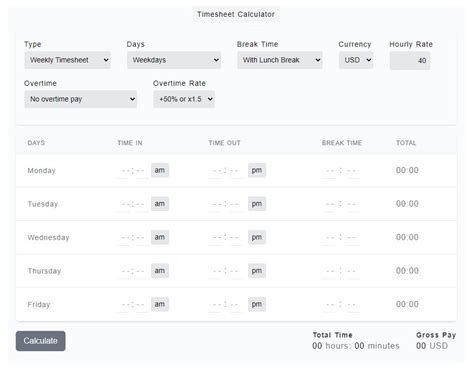
Task: Toggle Tuesday time in am button
Action: point(160,204)
